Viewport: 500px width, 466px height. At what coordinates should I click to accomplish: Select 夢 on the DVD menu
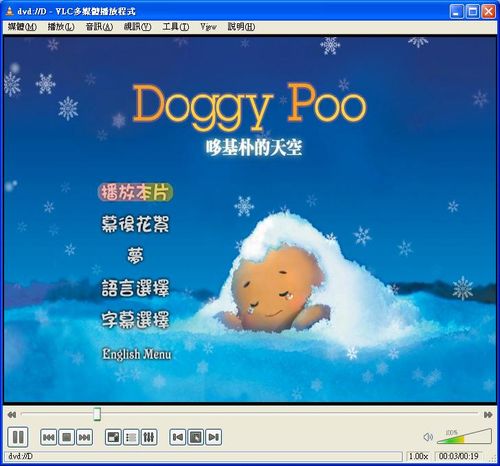(135, 256)
